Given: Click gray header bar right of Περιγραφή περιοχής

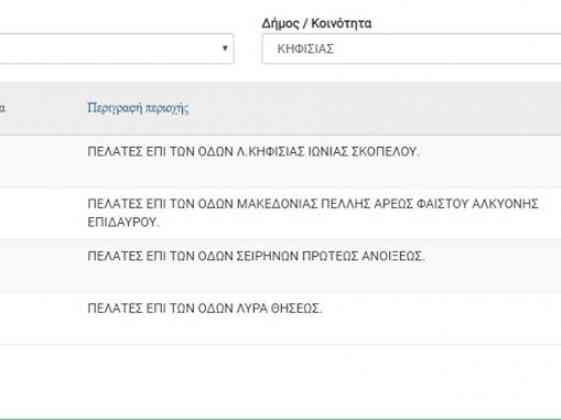Looking at the screenshot, I should point(375,108).
